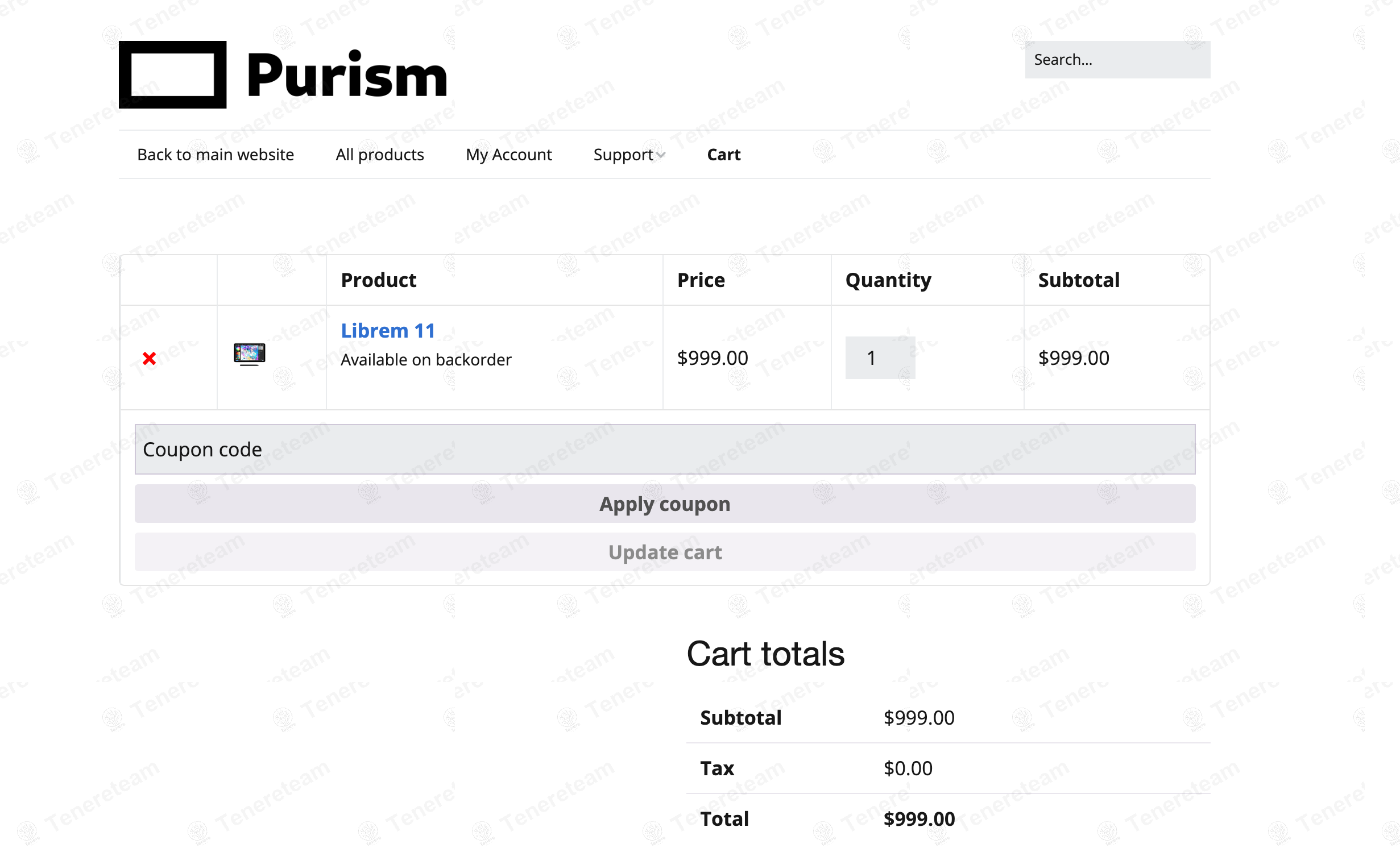Click the Librem 11 product link
This screenshot has width=1400, height=848.
click(x=388, y=330)
